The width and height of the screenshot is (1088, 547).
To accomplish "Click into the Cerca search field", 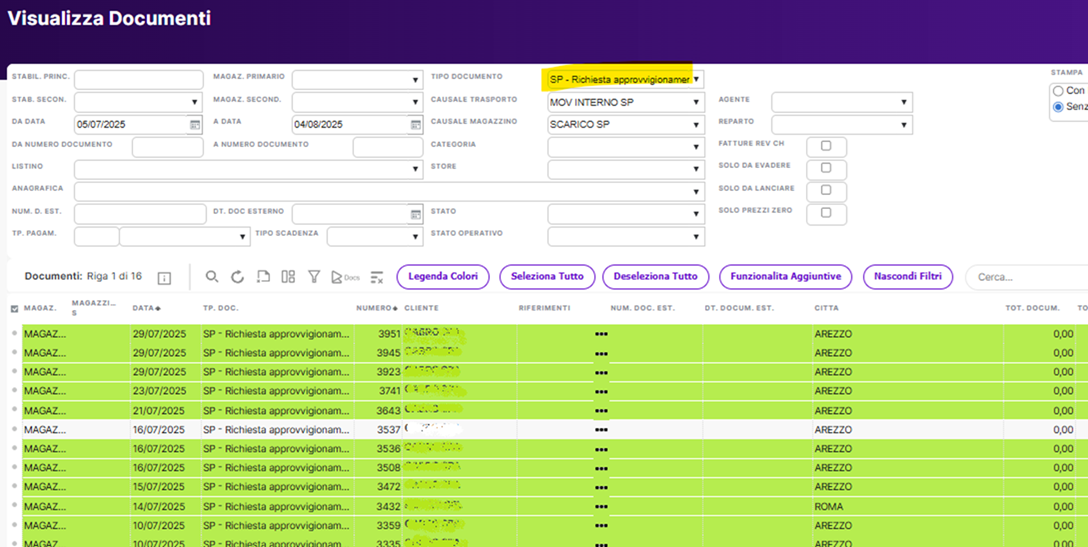I will point(1025,277).
